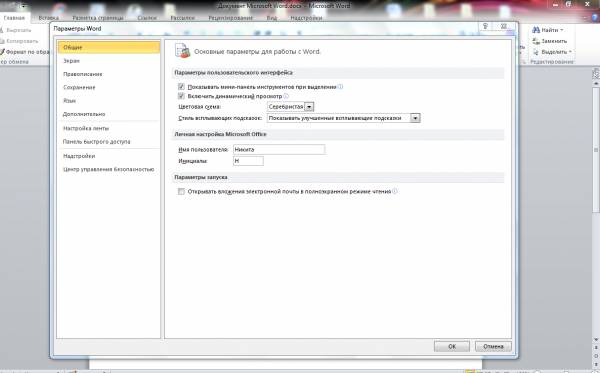This screenshot has height=373, width=600.
Task: Switch to the Рецензирование ribbon tab
Action: coord(230,18)
